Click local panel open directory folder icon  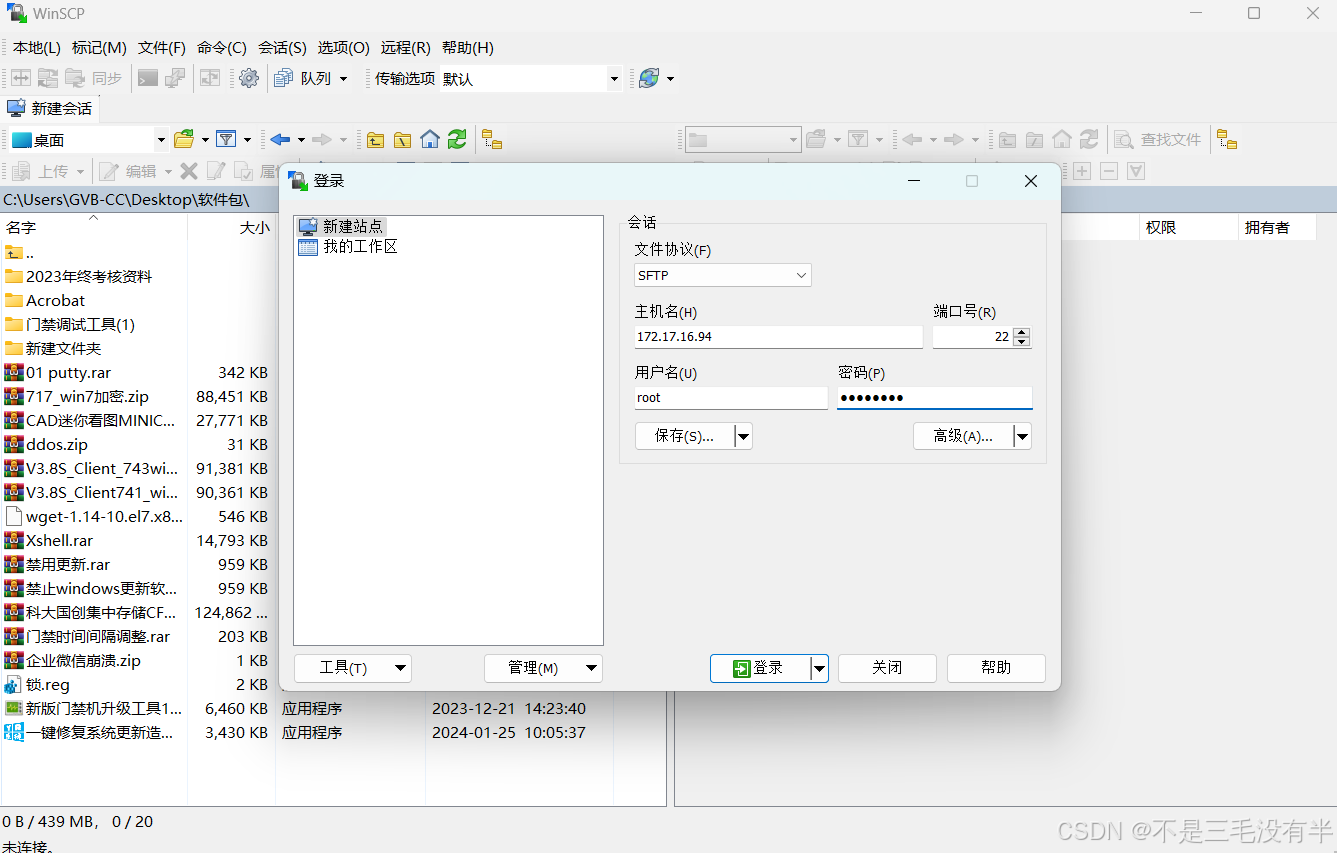(184, 139)
